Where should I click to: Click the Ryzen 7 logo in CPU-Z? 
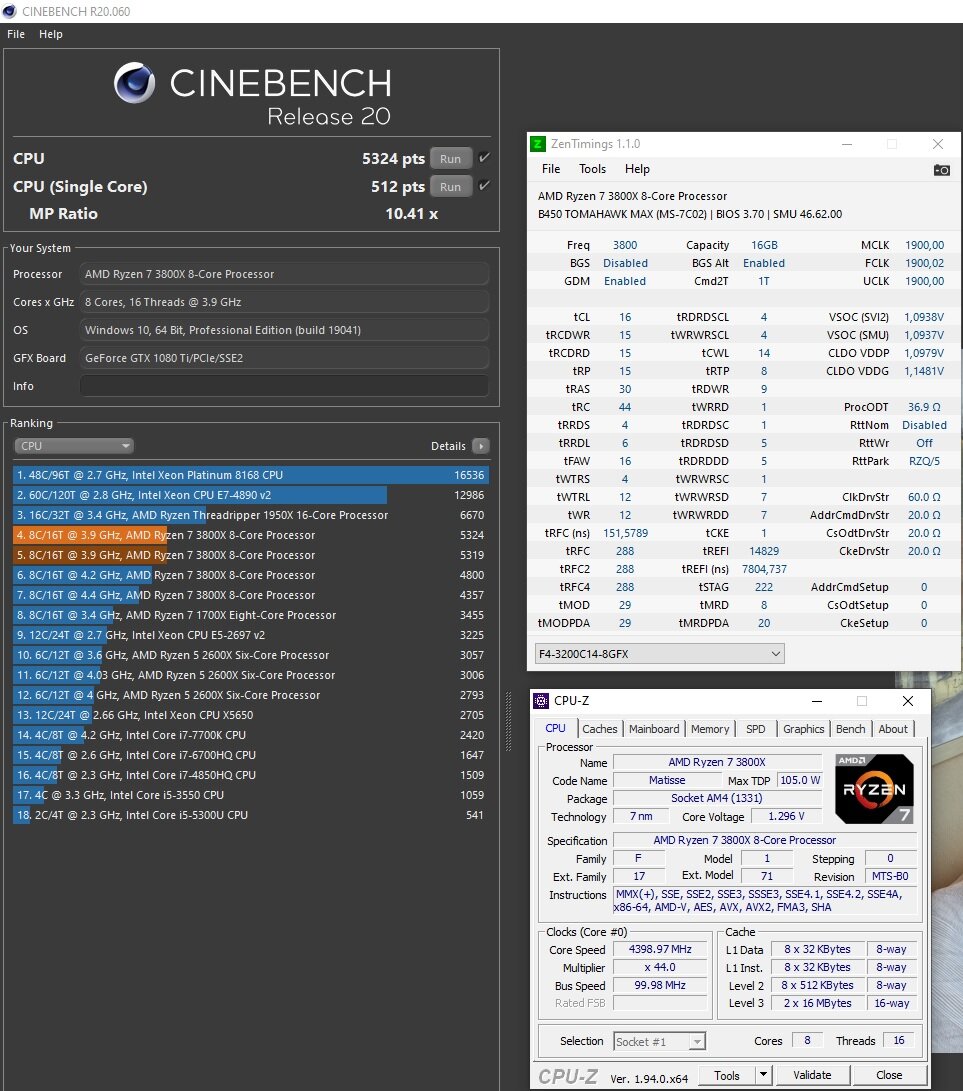pos(874,789)
